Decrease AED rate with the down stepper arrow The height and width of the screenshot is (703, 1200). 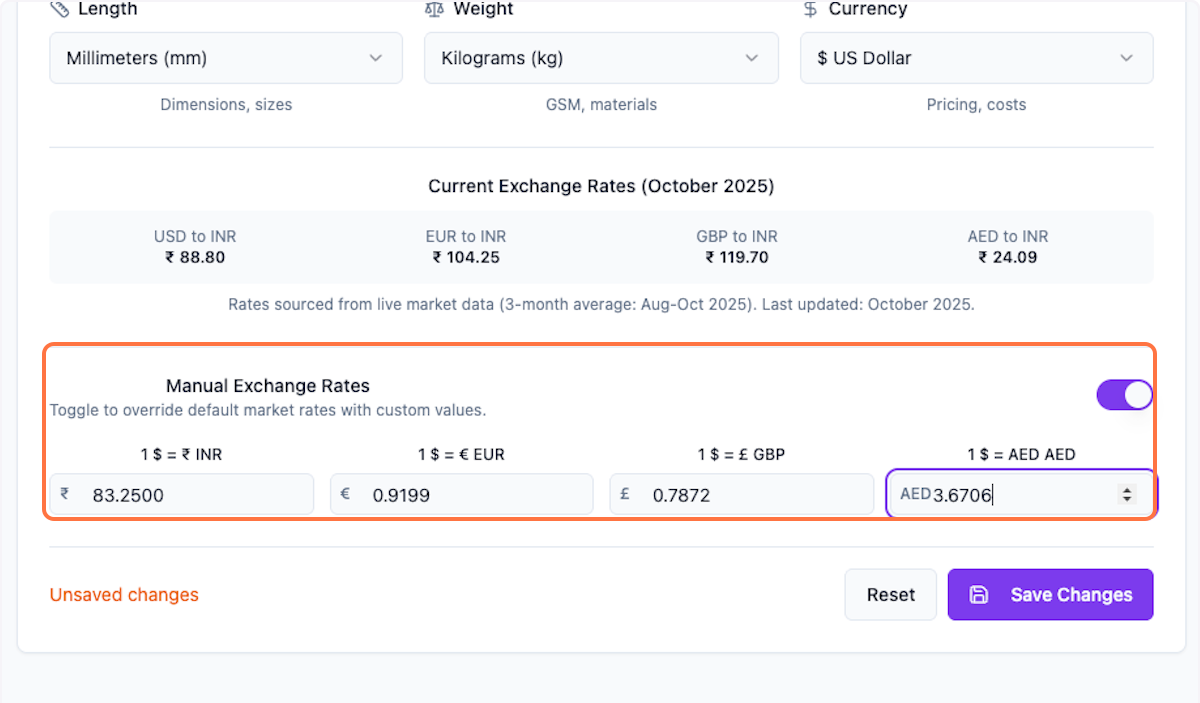point(1127,499)
